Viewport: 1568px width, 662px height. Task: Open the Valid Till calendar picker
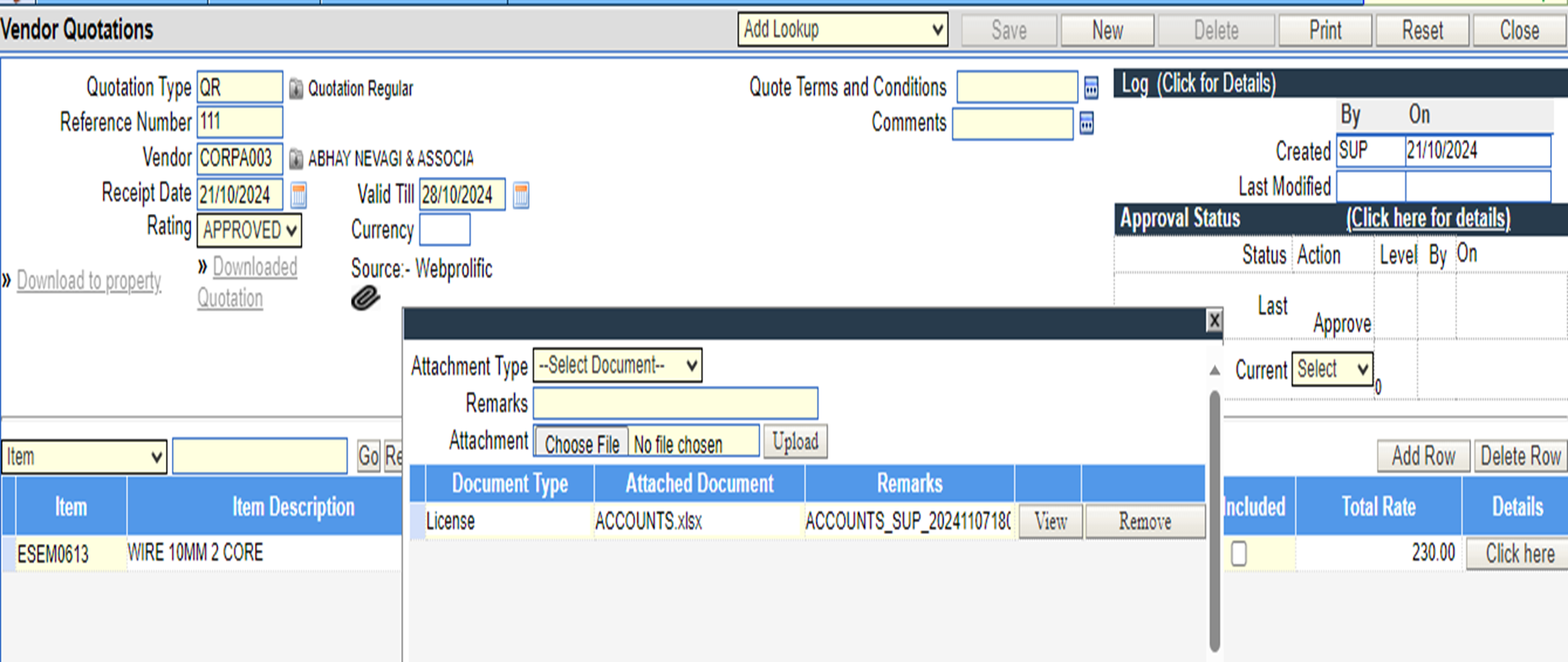[x=521, y=195]
